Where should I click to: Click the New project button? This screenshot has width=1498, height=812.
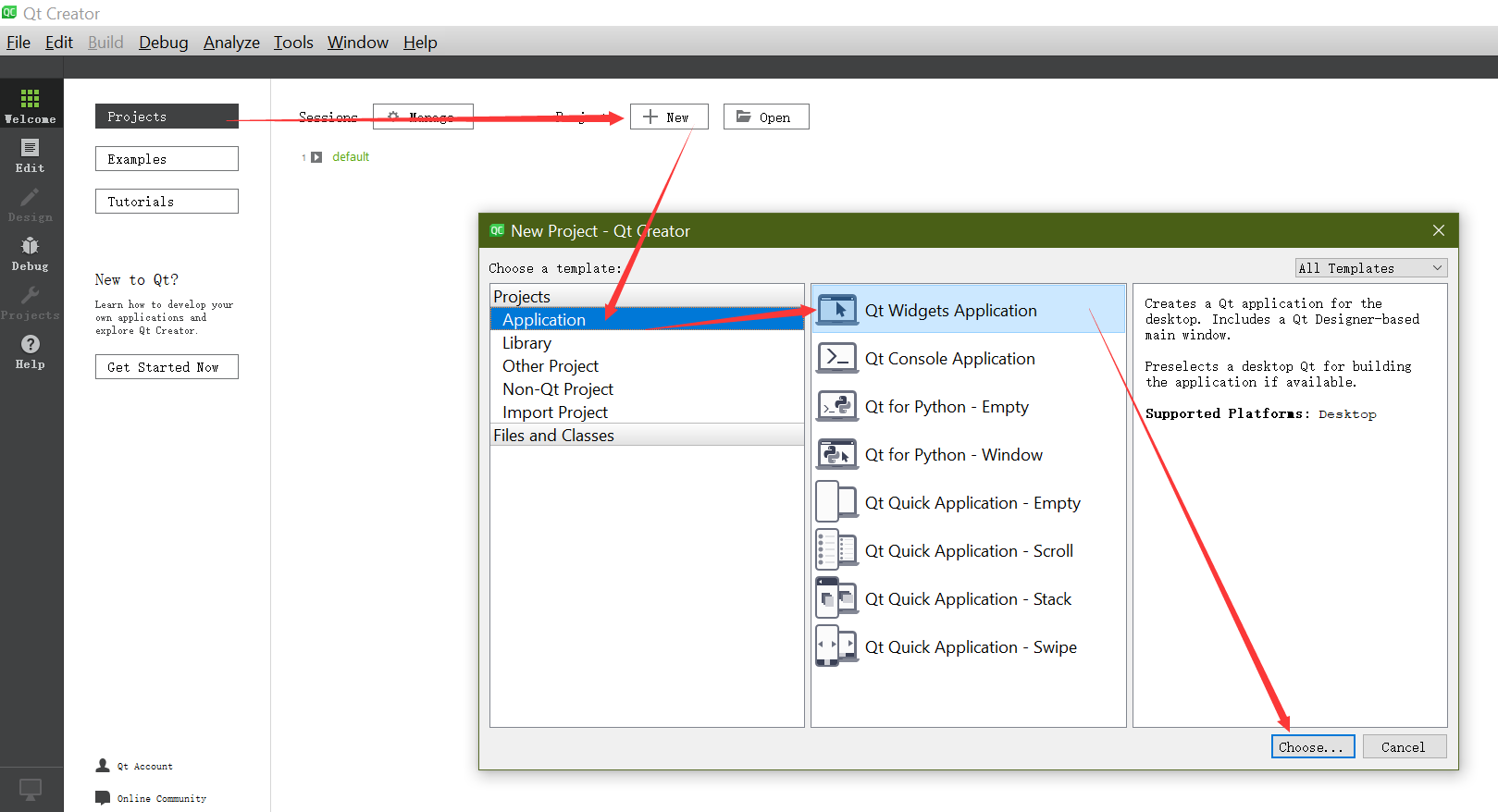point(669,117)
